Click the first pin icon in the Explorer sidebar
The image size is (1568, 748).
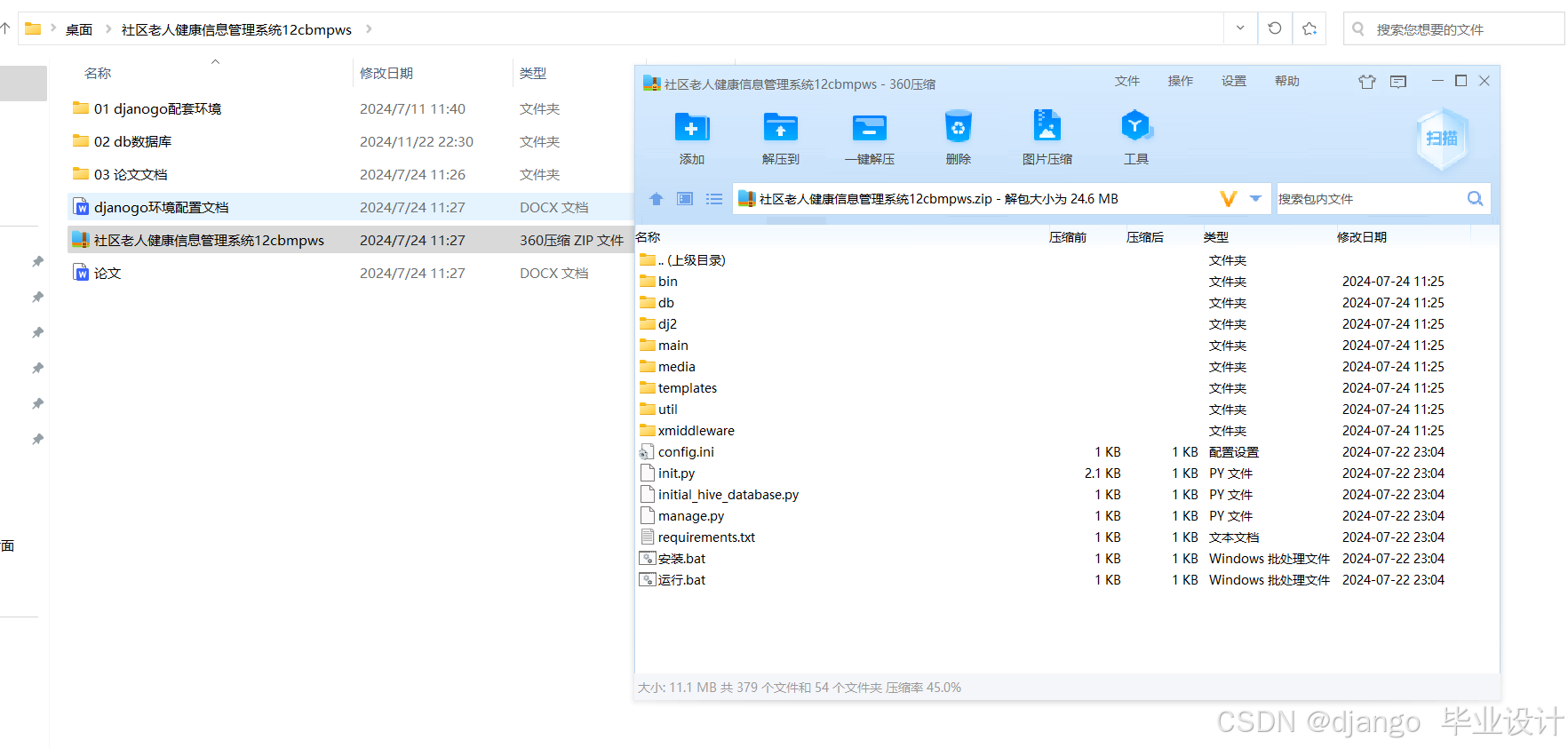click(x=37, y=261)
